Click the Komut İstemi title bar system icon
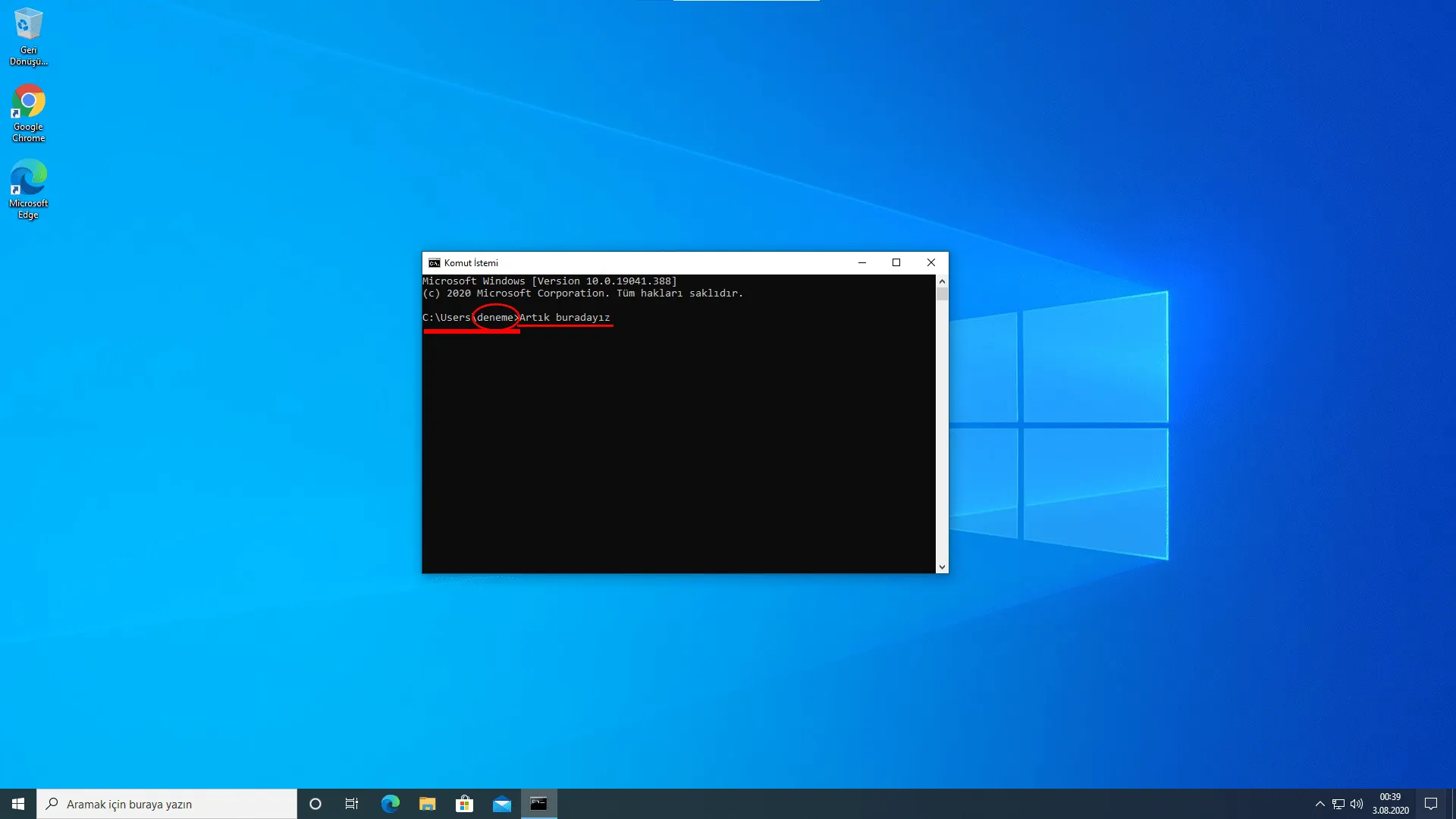This screenshot has height=819, width=1456. 433,262
